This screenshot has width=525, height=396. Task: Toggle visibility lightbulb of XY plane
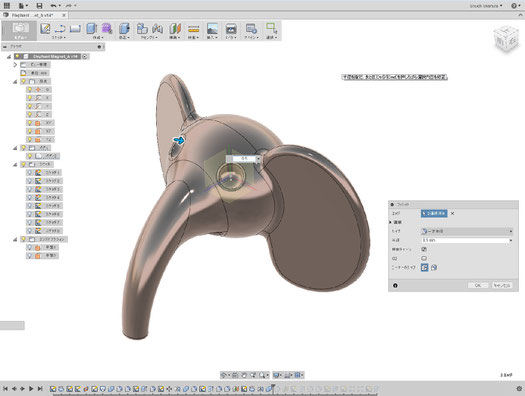tap(30, 123)
